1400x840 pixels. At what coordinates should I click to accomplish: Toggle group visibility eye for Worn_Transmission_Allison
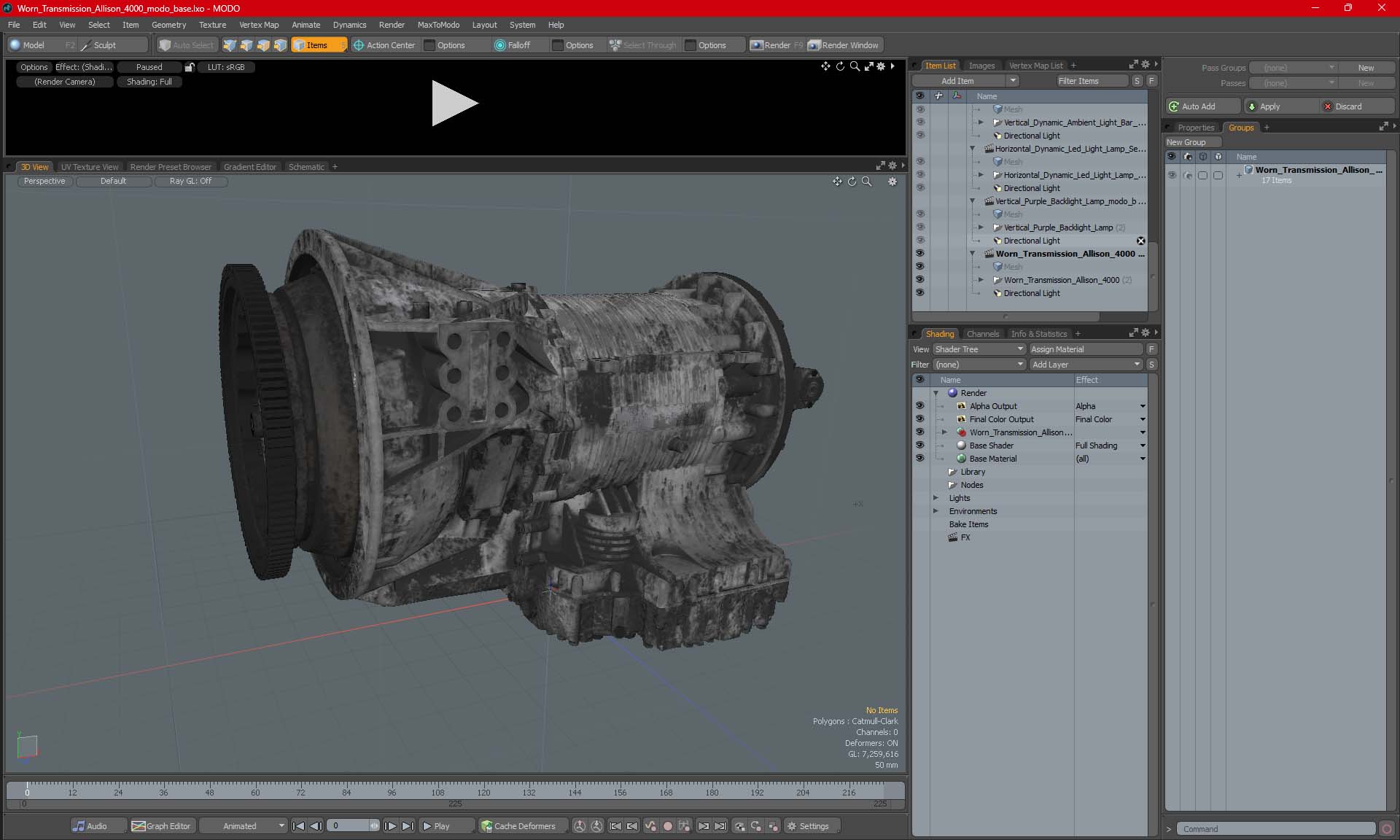click(x=1172, y=175)
